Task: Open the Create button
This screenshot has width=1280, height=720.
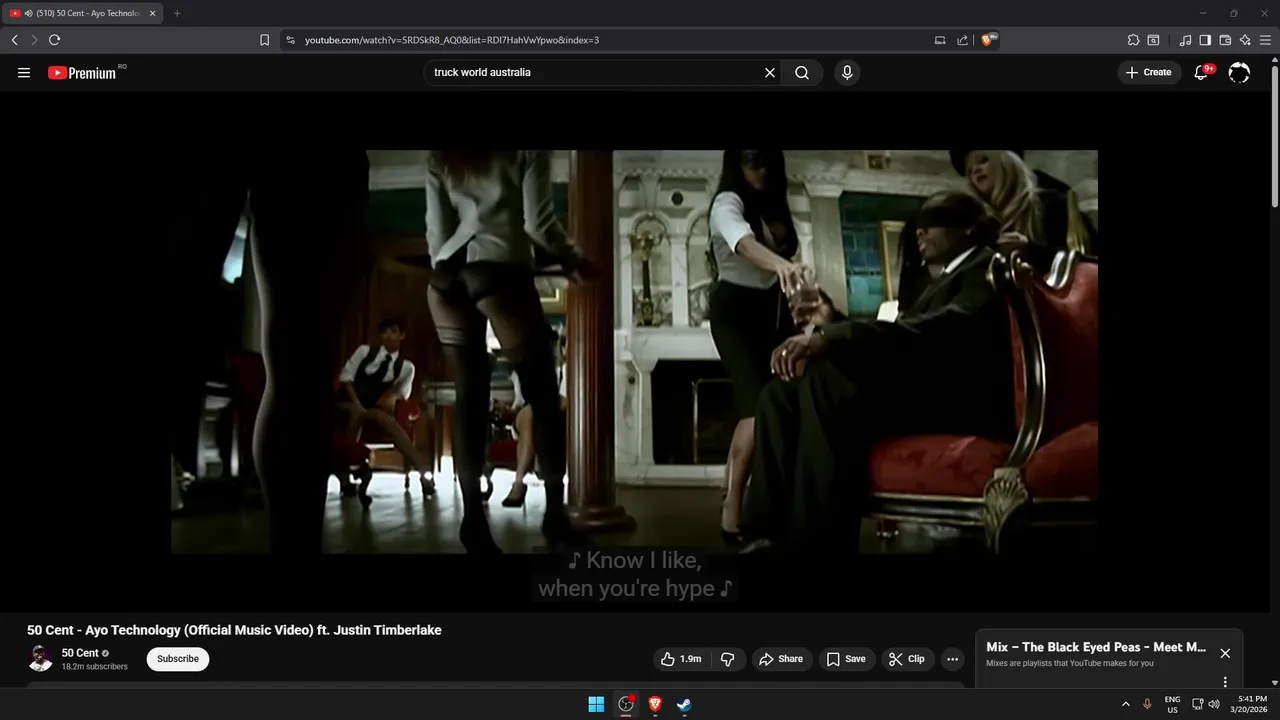Action: point(1149,72)
